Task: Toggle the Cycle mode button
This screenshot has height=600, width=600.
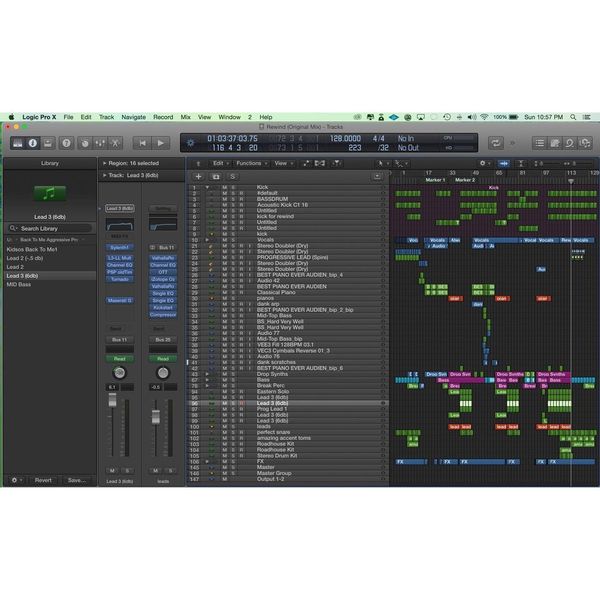Action: coord(496,143)
